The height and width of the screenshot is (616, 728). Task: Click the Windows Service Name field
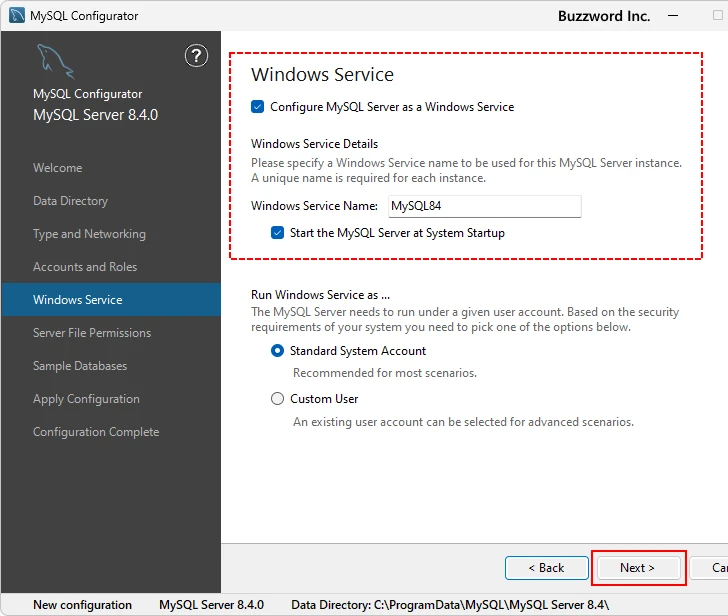click(x=484, y=206)
